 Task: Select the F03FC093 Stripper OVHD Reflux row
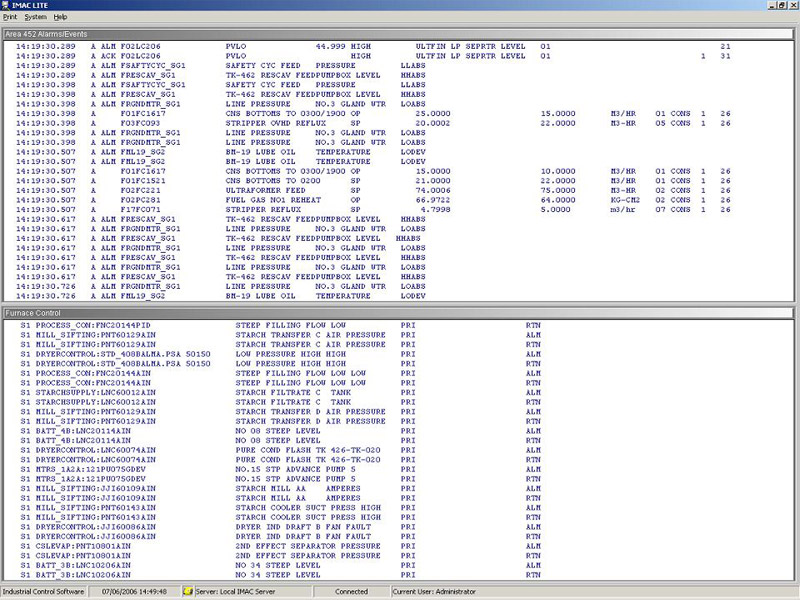[x=300, y=123]
